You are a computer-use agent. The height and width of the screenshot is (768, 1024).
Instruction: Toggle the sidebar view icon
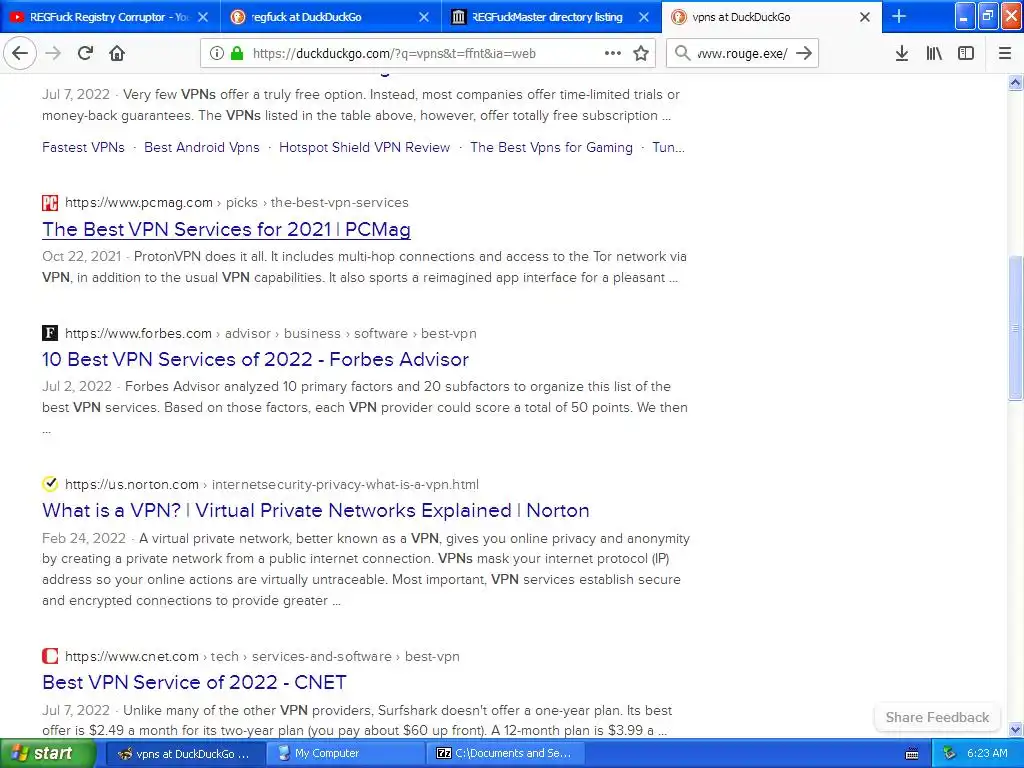pos(966,54)
